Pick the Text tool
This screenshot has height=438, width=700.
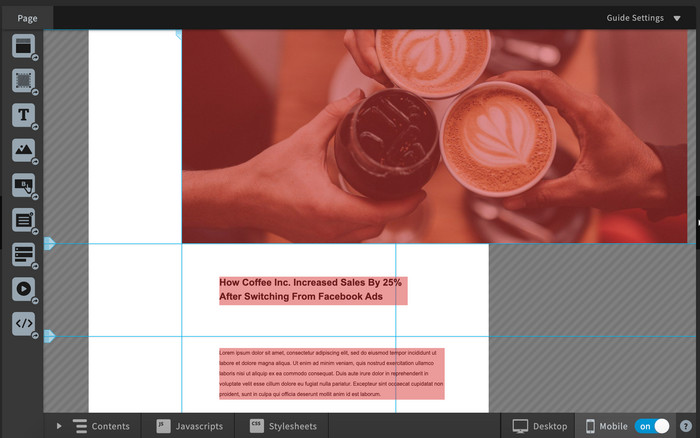click(23, 115)
